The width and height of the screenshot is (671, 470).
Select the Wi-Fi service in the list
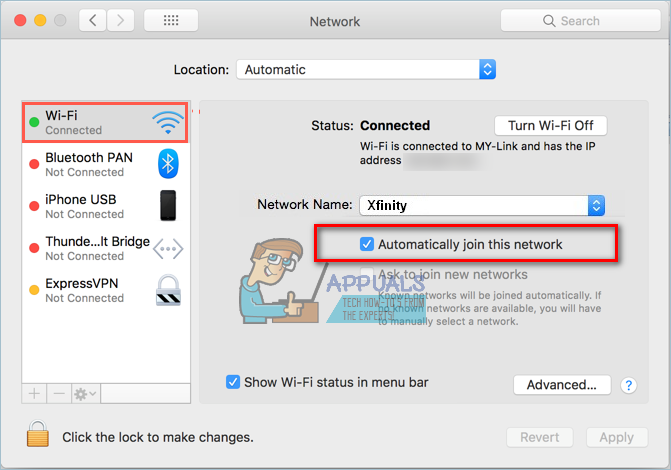pos(105,122)
